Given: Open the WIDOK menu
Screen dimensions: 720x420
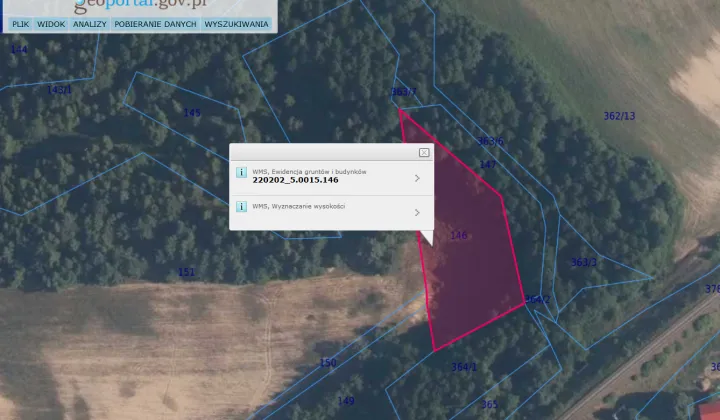Looking at the screenshot, I should [x=51, y=24].
